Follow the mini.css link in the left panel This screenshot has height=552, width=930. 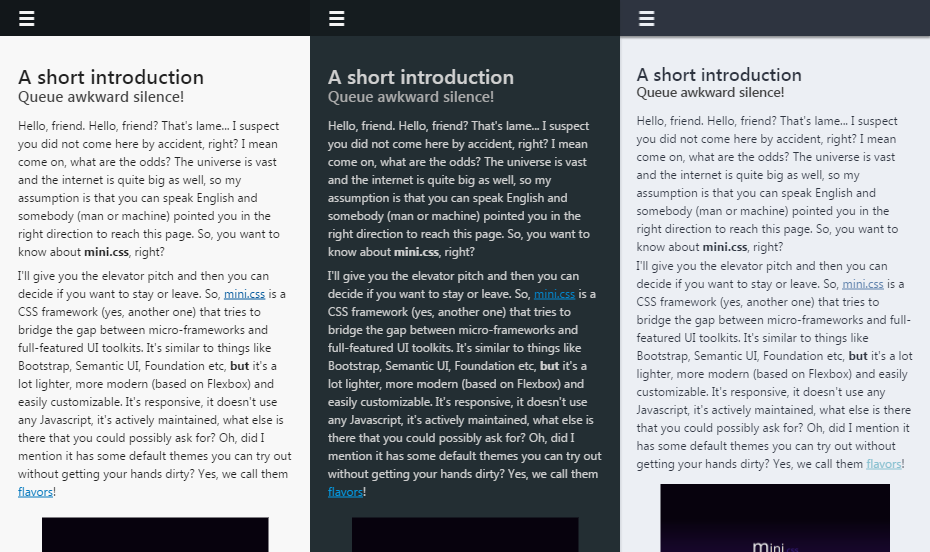coord(244,294)
